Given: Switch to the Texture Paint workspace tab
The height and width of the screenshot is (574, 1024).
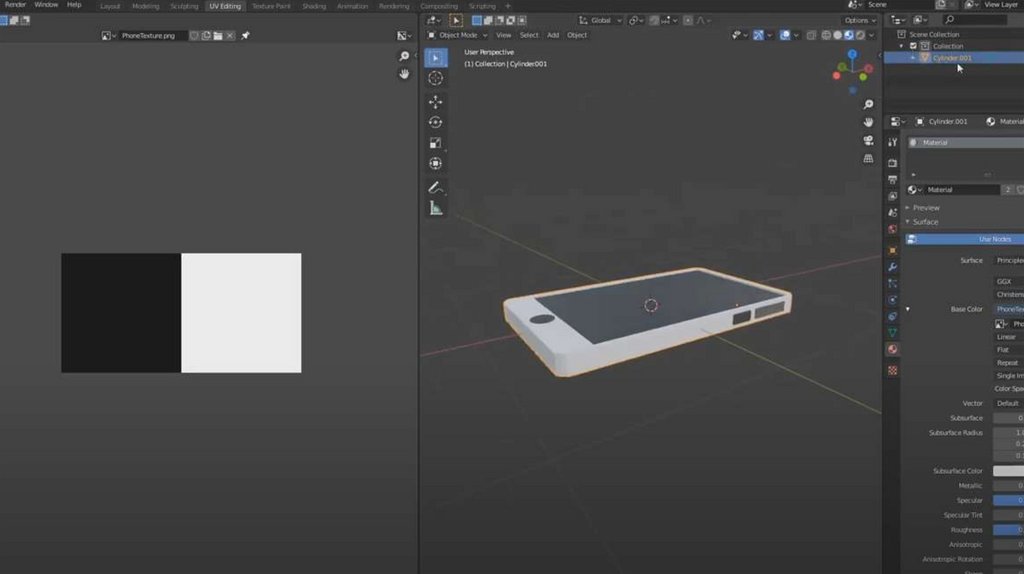Looking at the screenshot, I should (x=271, y=6).
